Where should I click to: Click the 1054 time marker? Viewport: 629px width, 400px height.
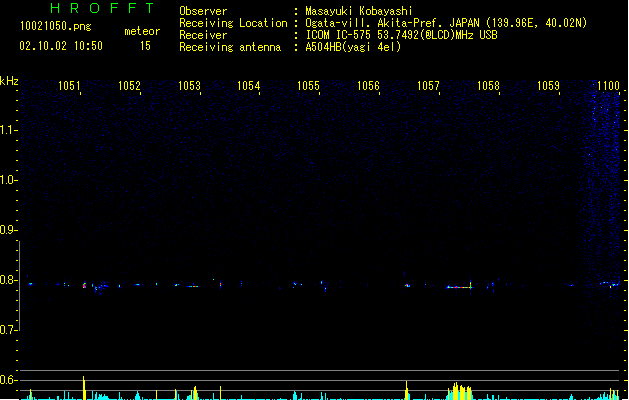tap(249, 86)
